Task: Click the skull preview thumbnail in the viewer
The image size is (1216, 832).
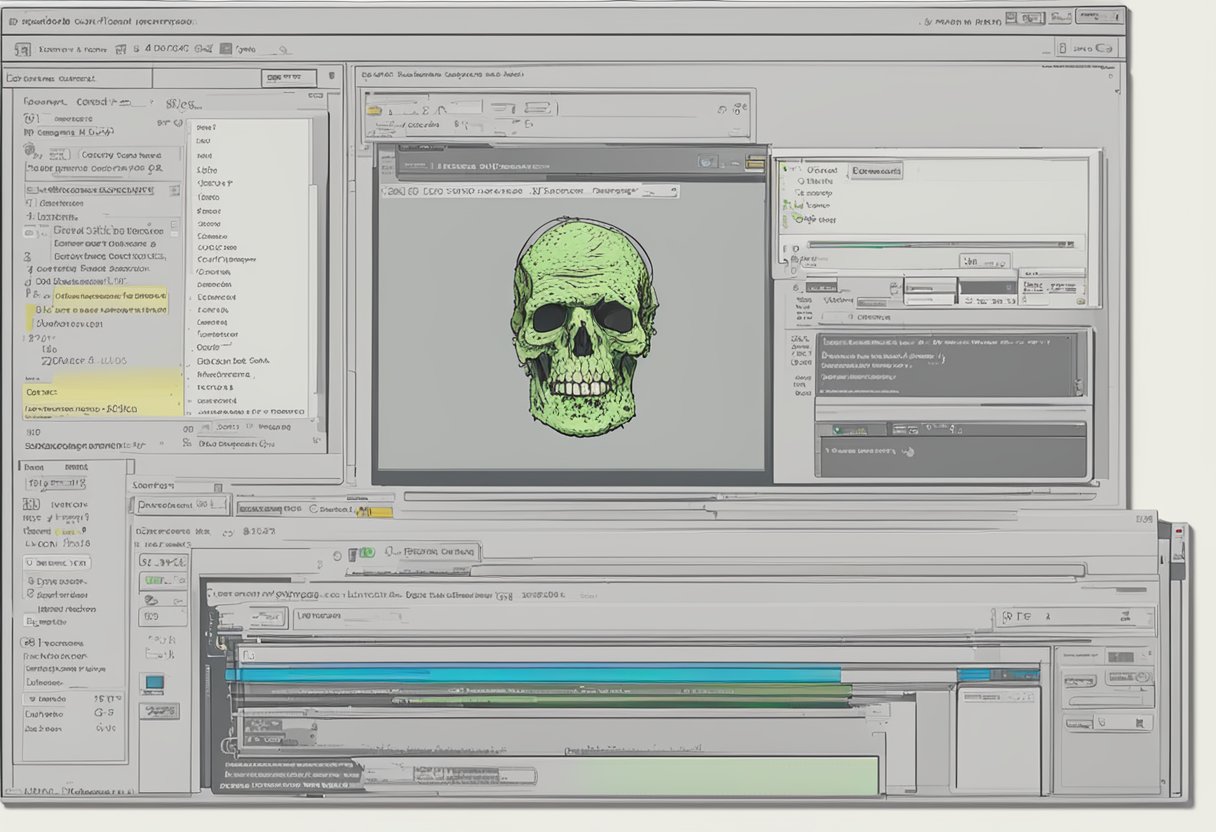Action: [585, 320]
